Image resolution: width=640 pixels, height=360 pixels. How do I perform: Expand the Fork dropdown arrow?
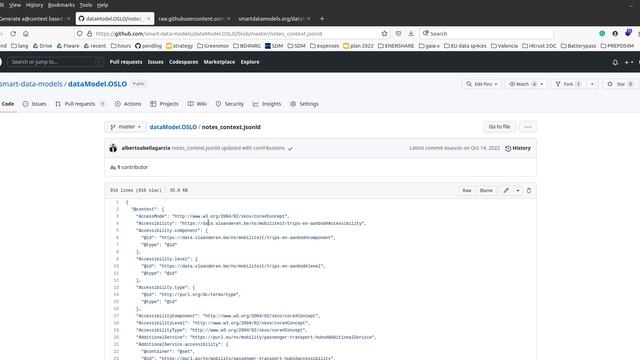(592, 84)
